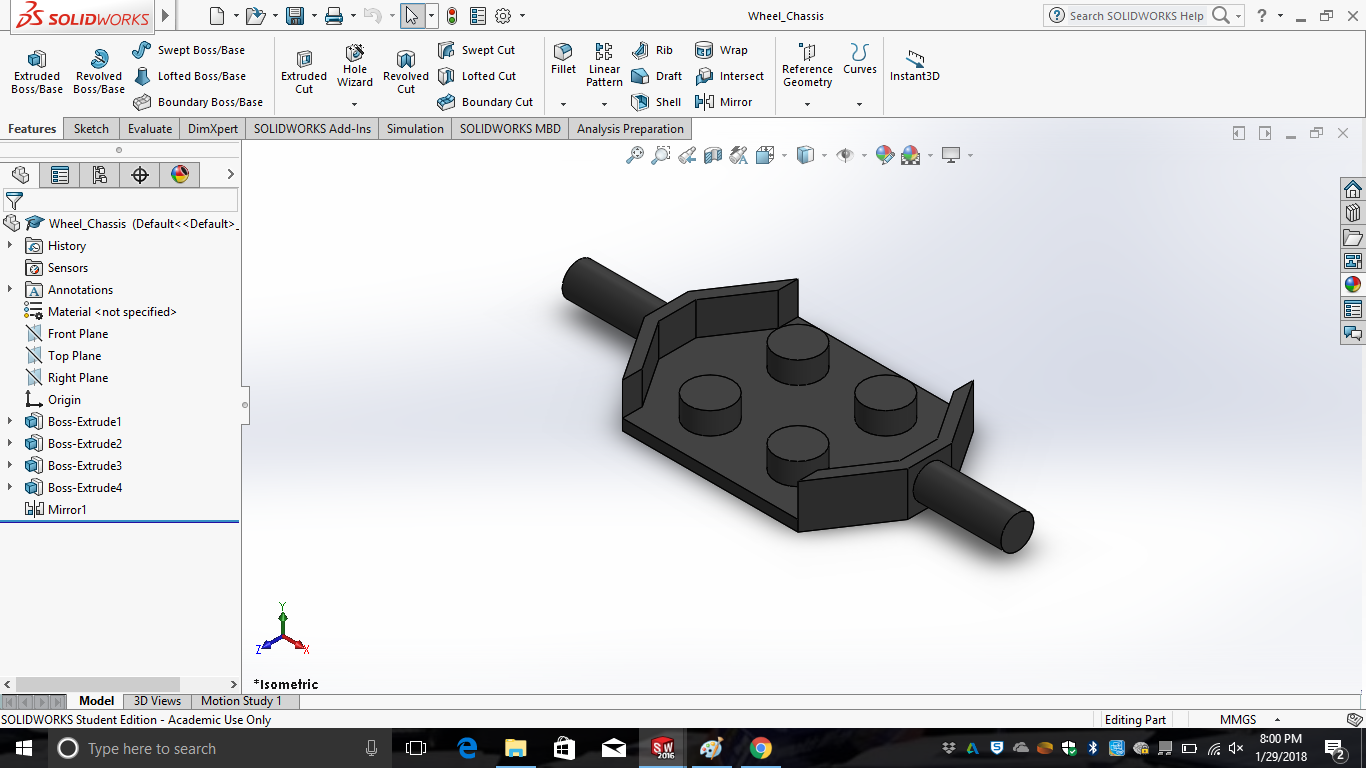Click Swept Boss/Base feature
1366x768 pixels.
(x=188, y=50)
